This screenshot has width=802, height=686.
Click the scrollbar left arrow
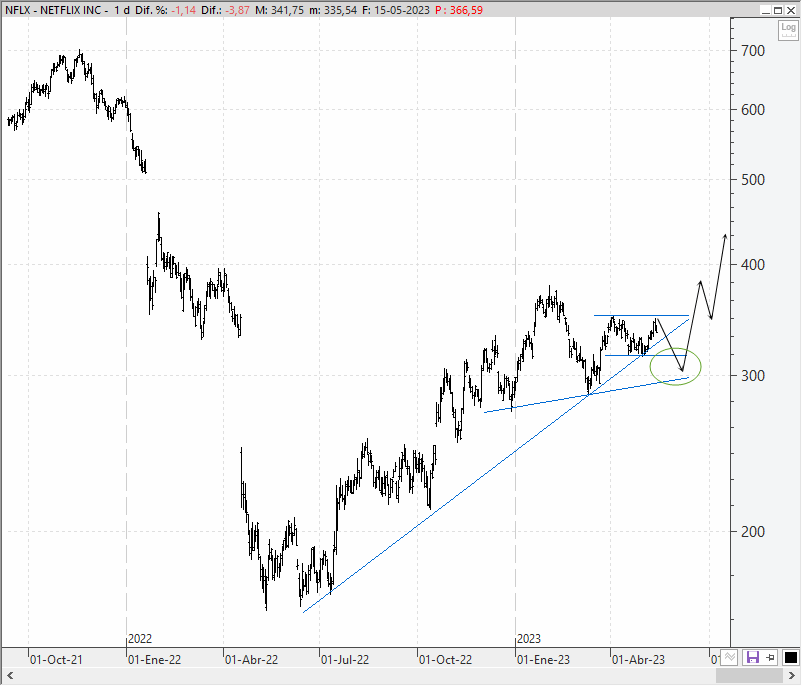[9, 676]
